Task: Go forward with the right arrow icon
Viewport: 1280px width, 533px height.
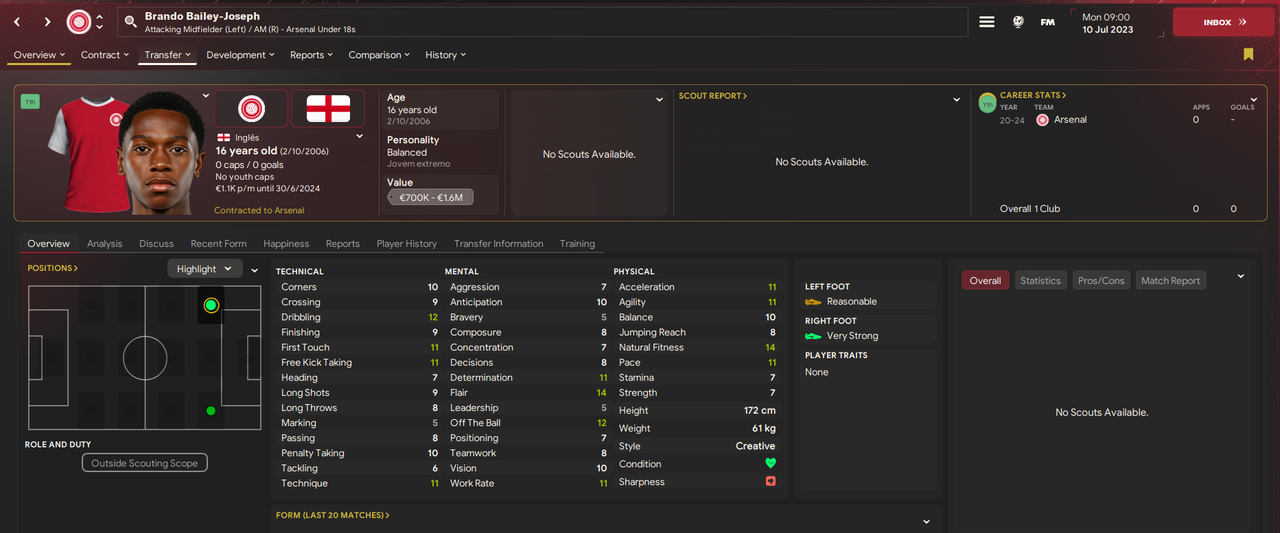Action: click(47, 22)
